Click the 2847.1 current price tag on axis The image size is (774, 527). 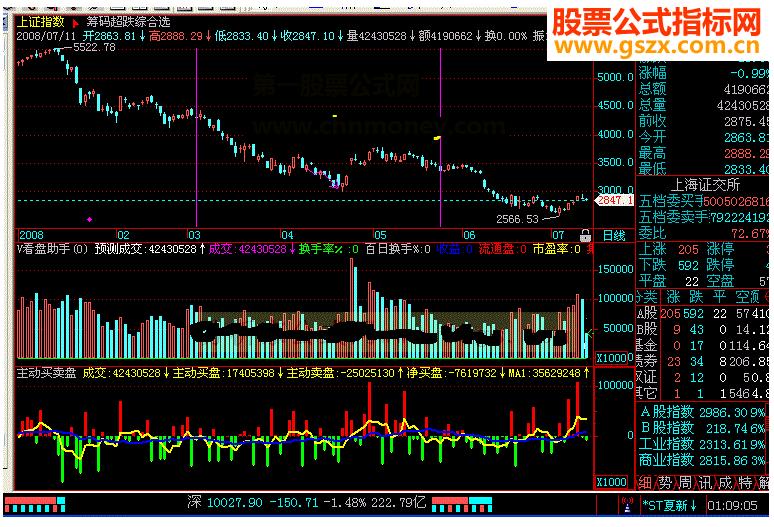pos(614,200)
